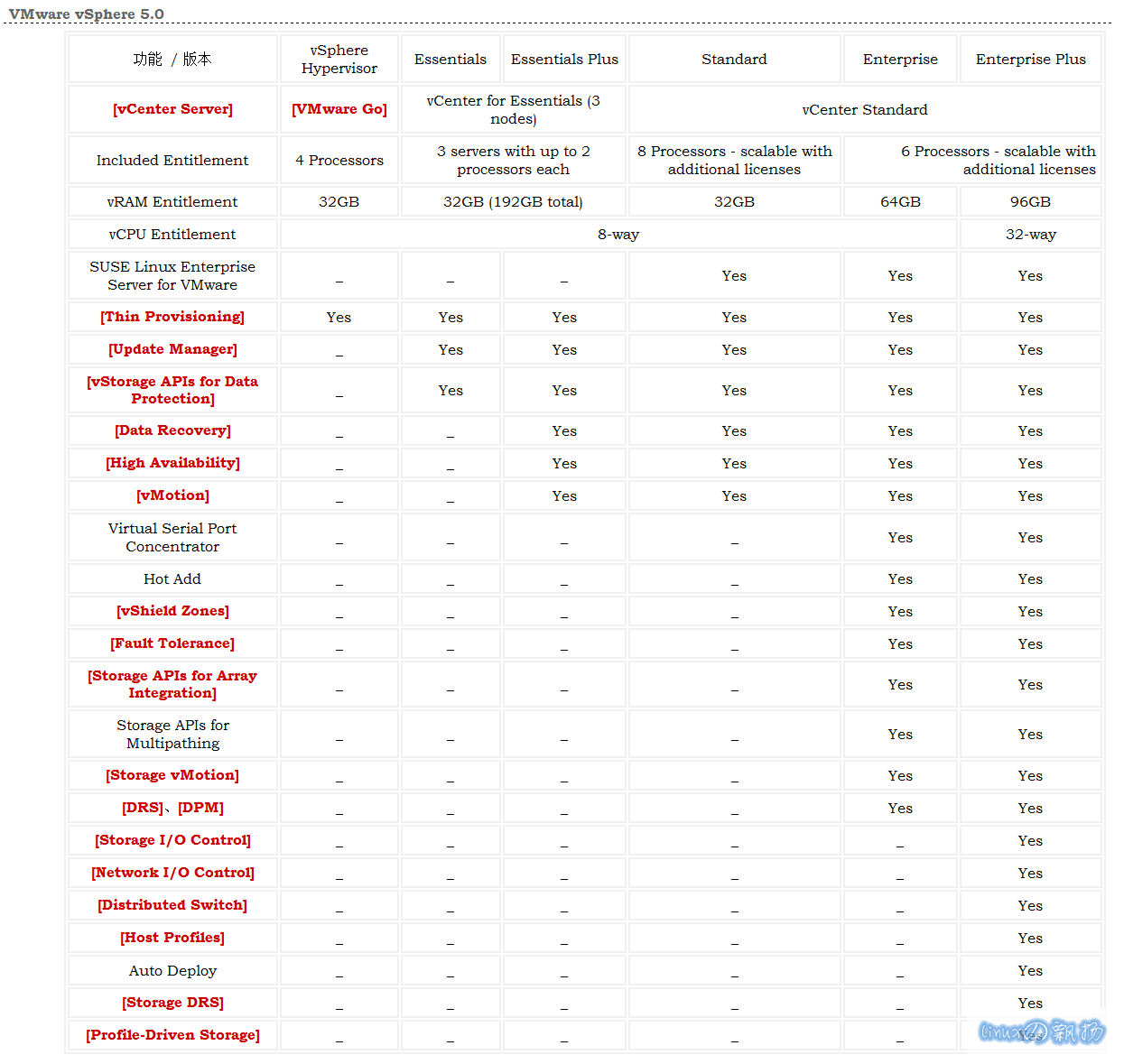Viewport: 1124px width, 1064px height.
Task: Click the Fault Tolerance link
Action: click(172, 643)
